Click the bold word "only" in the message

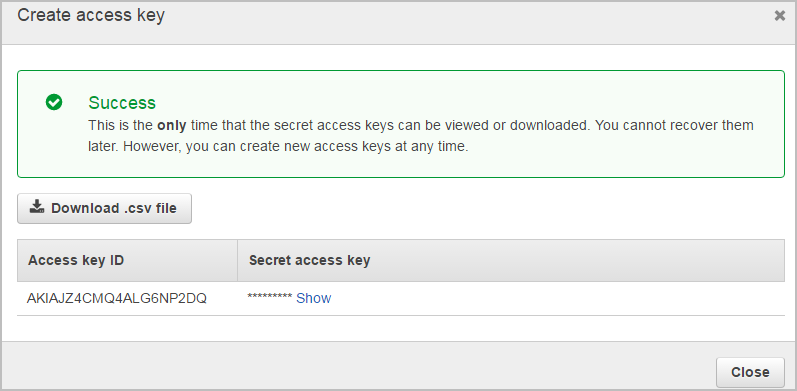(x=172, y=125)
